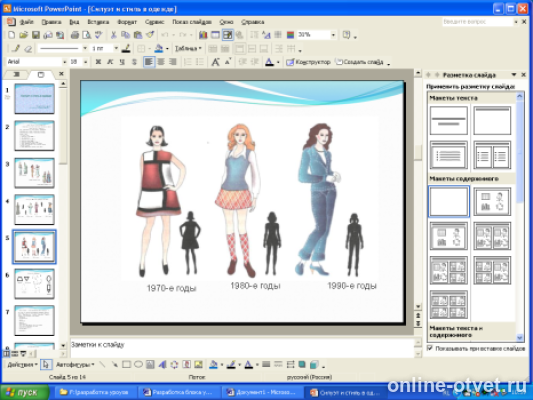Open the Формат menu

pos(127,22)
